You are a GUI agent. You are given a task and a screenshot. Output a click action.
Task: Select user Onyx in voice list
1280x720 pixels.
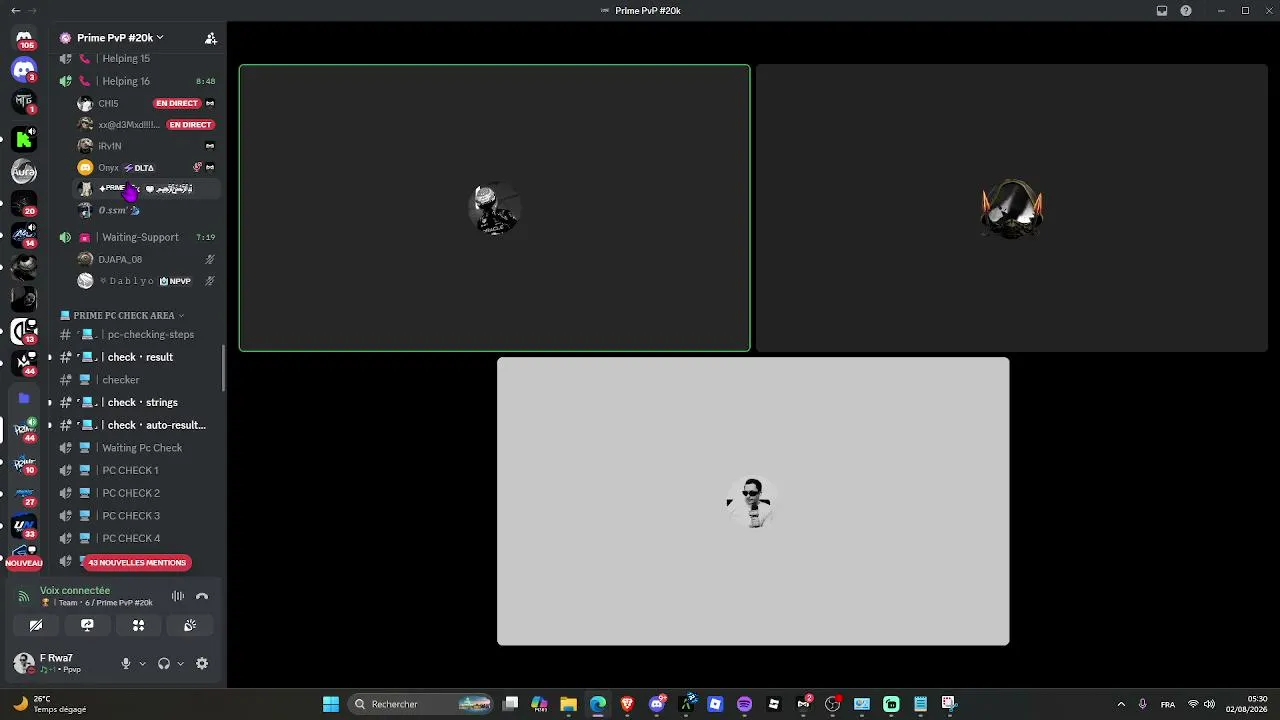pos(148,167)
